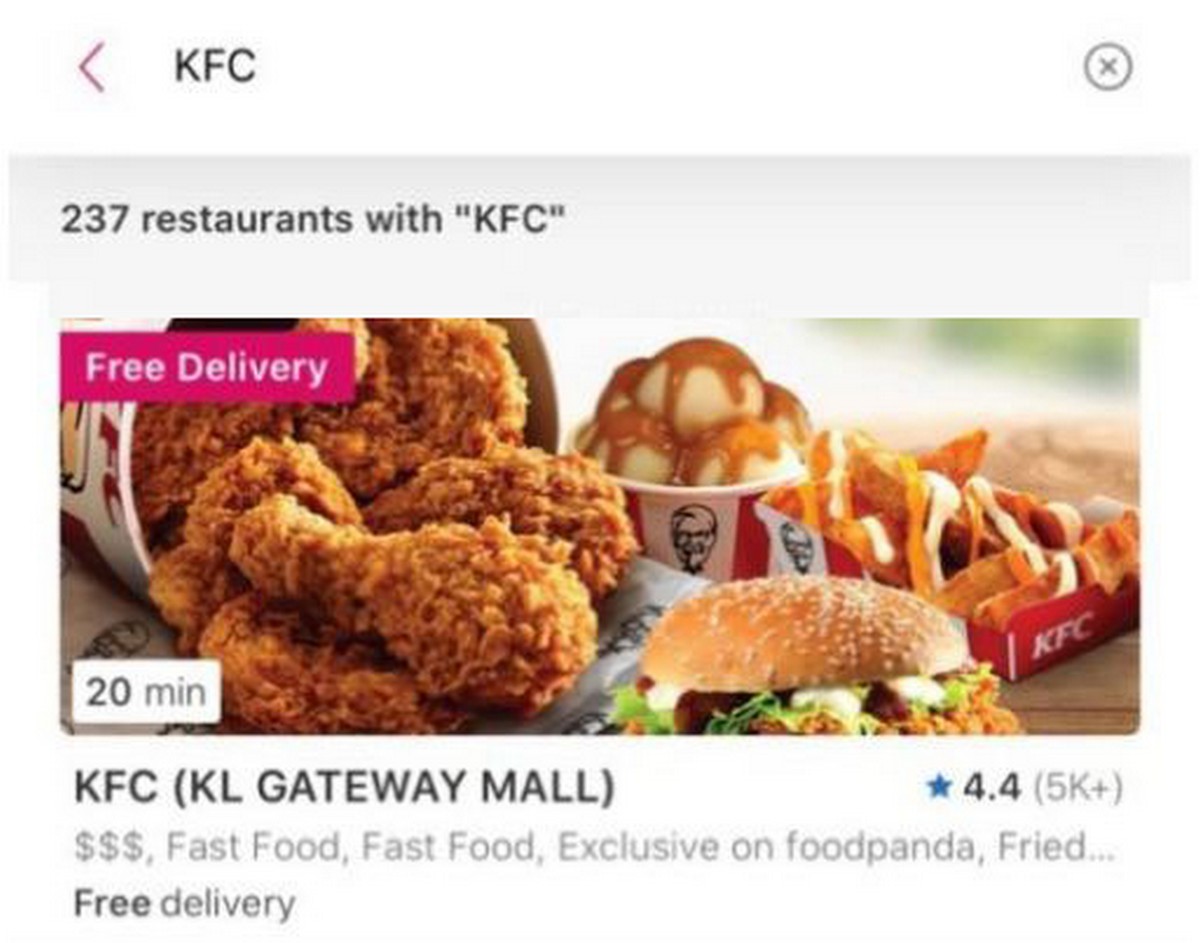Open the KFC food banner image
Viewport: 1200px width, 943px height.
[600, 526]
